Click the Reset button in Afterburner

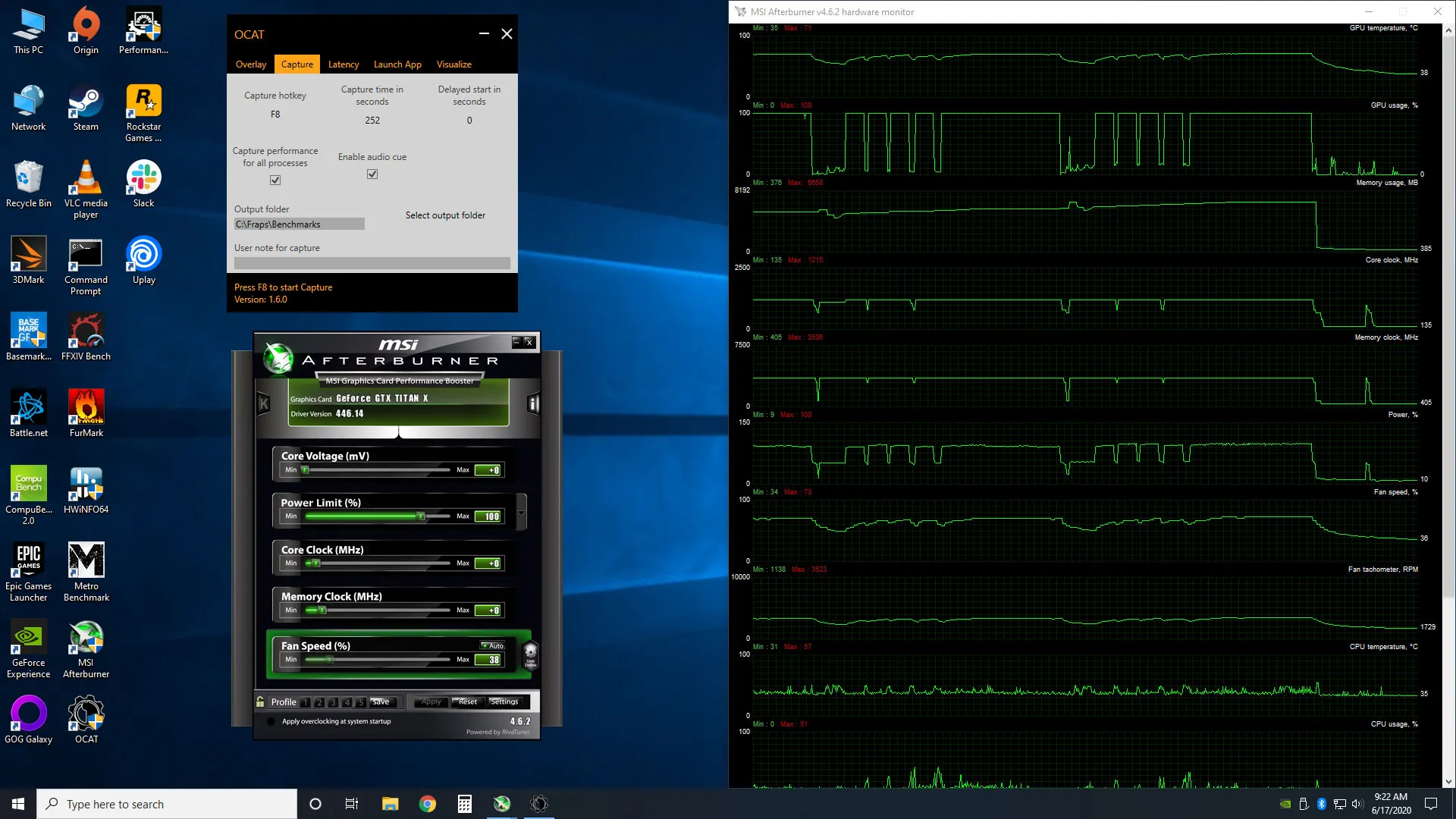pyautogui.click(x=468, y=701)
